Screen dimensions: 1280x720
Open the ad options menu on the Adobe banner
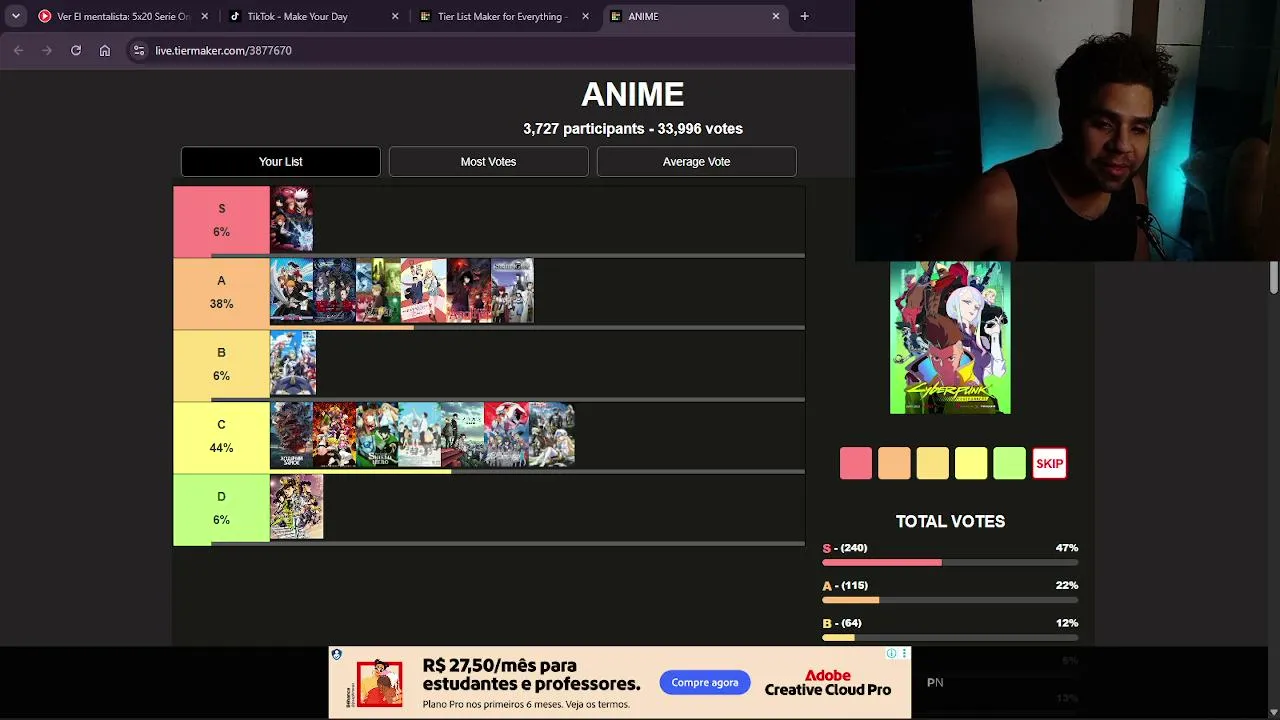coord(905,654)
